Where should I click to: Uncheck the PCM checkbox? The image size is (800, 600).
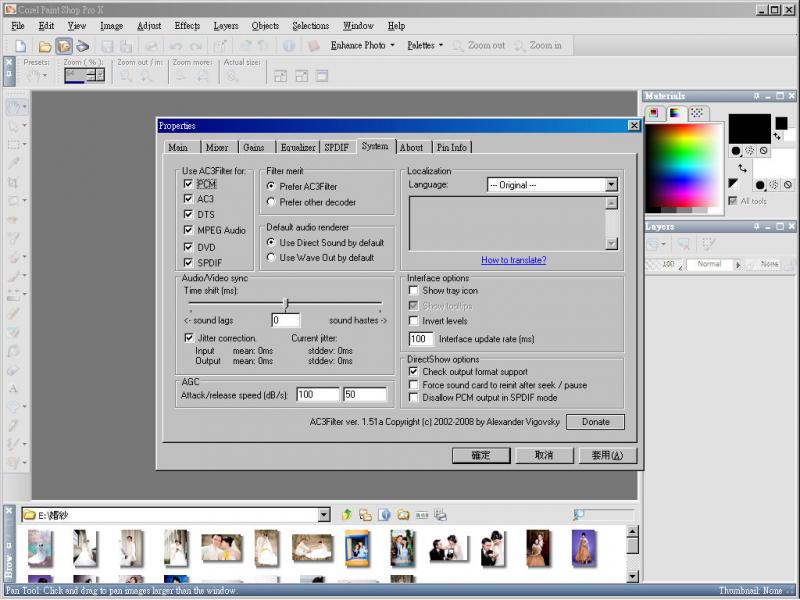[x=189, y=185]
